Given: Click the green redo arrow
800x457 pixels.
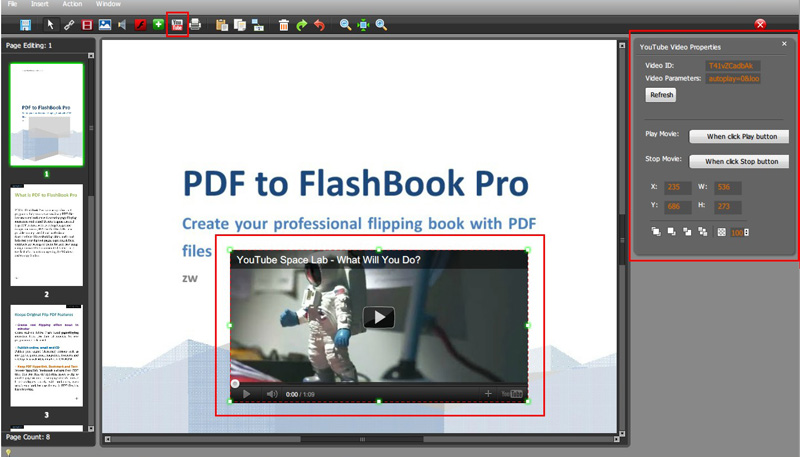Looking at the screenshot, I should [x=302, y=24].
